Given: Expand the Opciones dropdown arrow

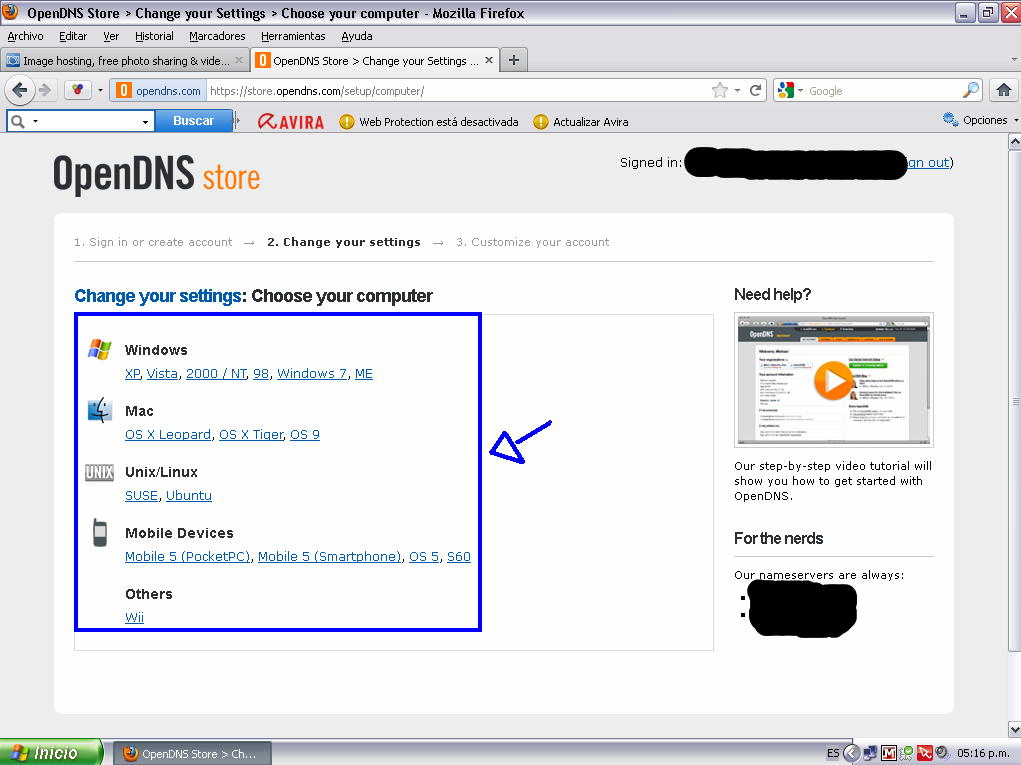Looking at the screenshot, I should [x=1016, y=120].
